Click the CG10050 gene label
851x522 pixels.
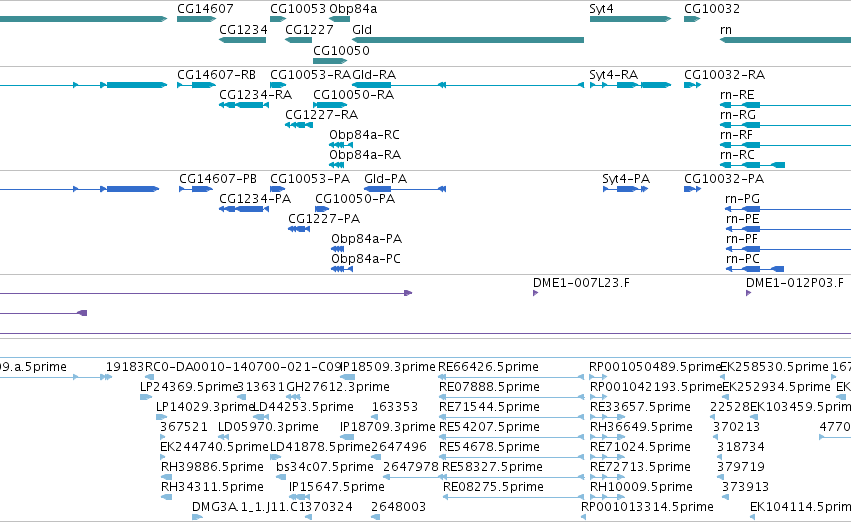coord(341,50)
